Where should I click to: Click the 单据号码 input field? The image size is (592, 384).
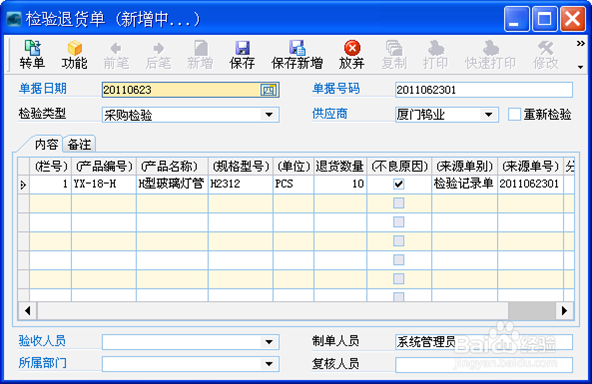[484, 90]
